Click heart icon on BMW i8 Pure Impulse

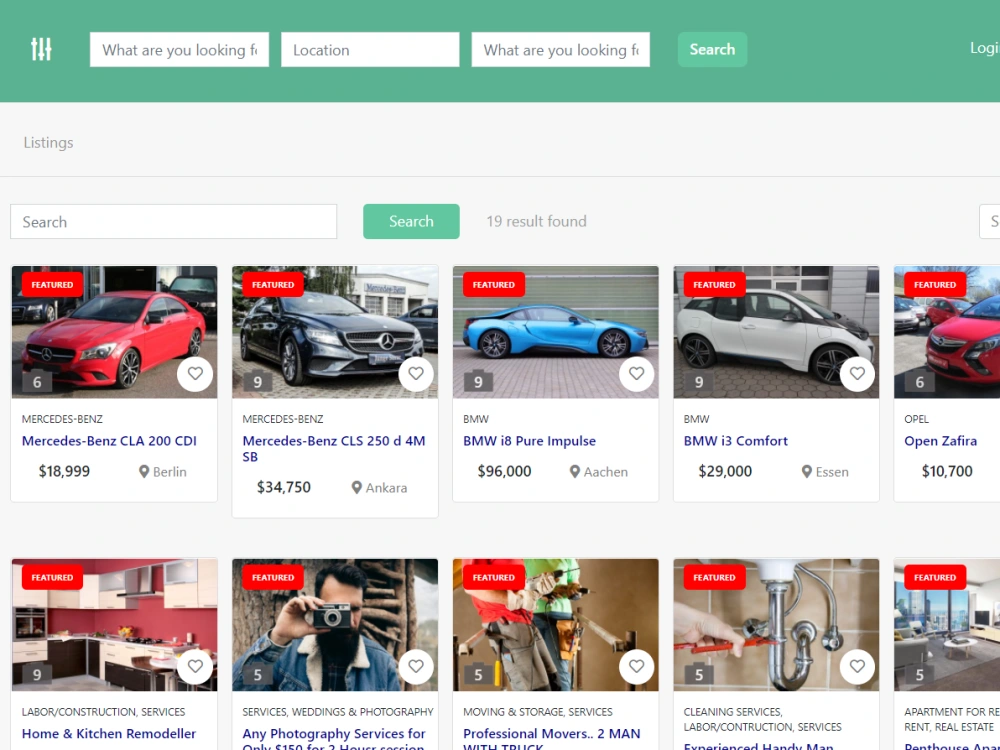[636, 374]
